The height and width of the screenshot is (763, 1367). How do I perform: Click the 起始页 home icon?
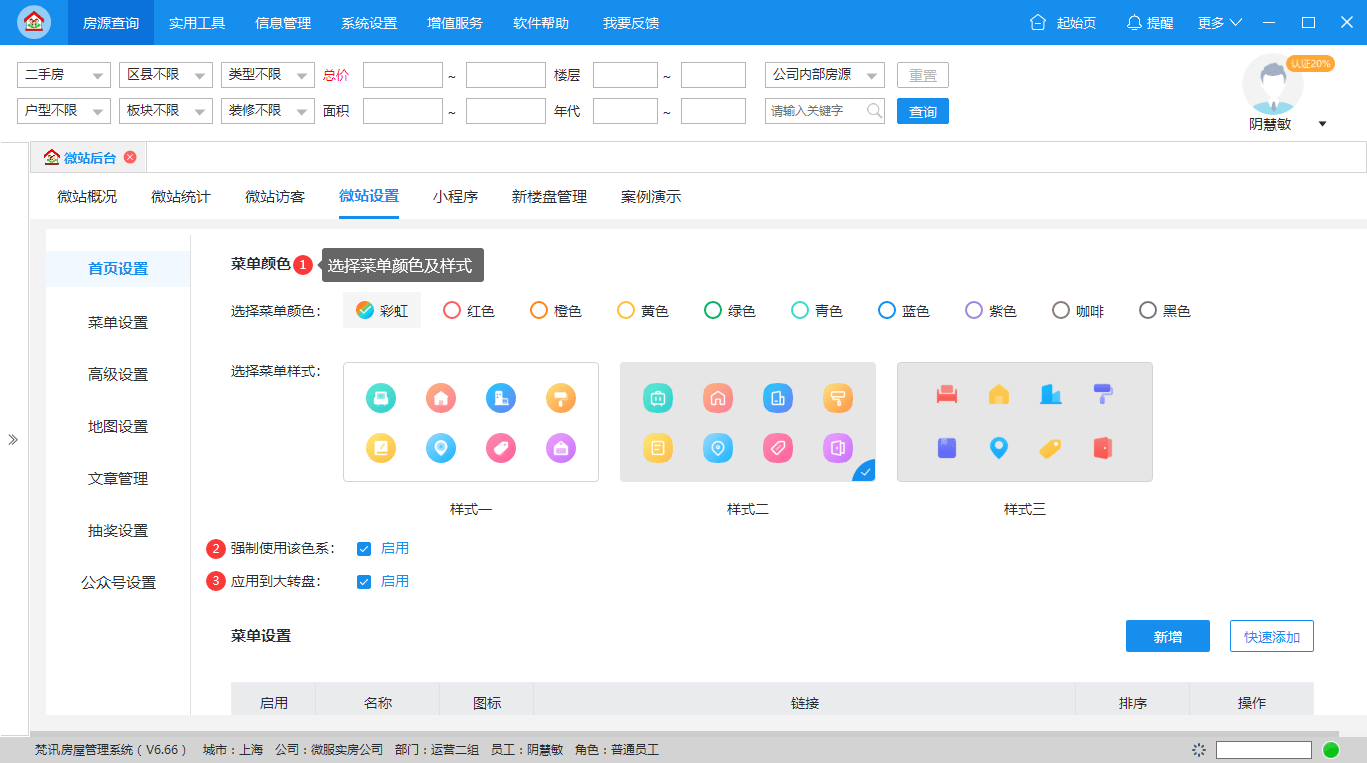[x=1038, y=22]
